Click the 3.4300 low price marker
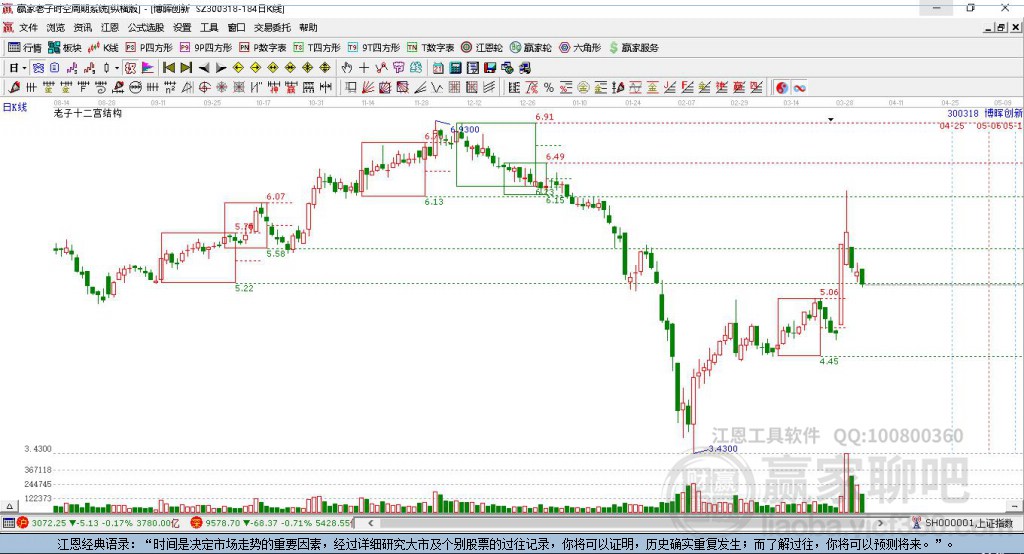 (x=722, y=448)
